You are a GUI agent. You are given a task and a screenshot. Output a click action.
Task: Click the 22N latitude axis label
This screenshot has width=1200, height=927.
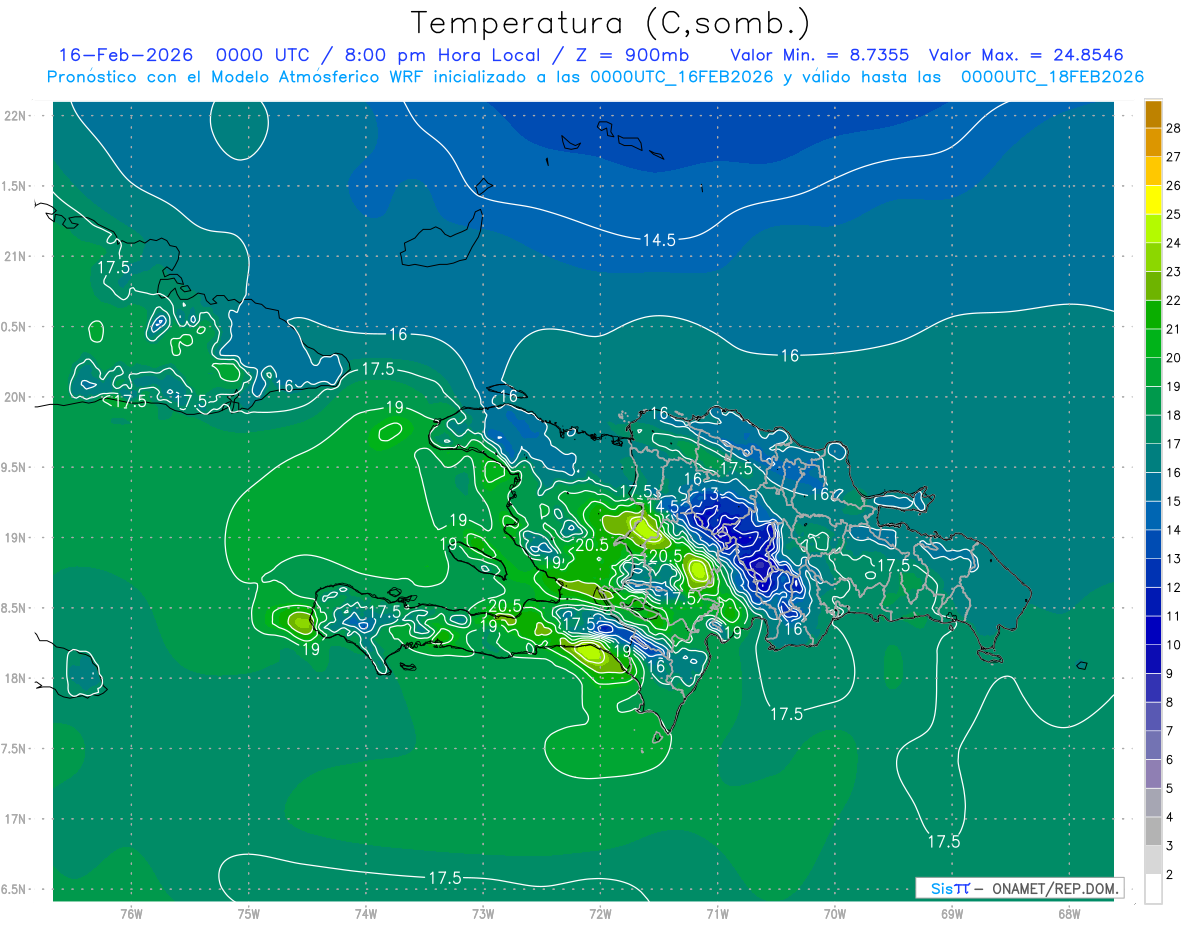[x=16, y=116]
